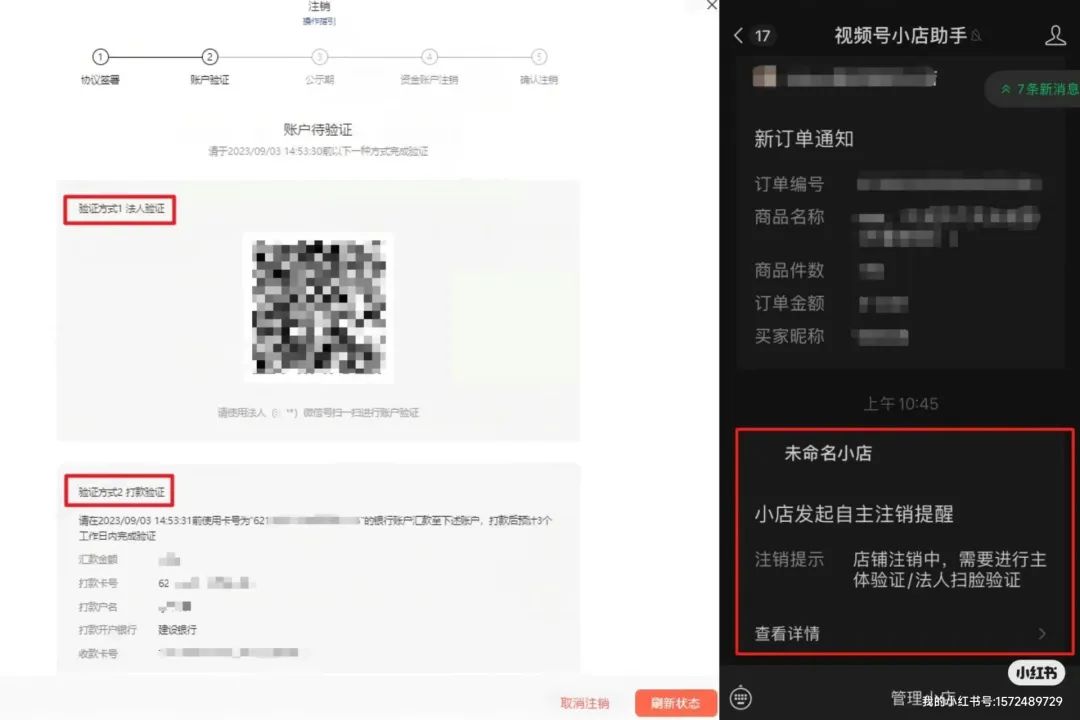
Task: Click the 取消注销 button
Action: (x=584, y=701)
